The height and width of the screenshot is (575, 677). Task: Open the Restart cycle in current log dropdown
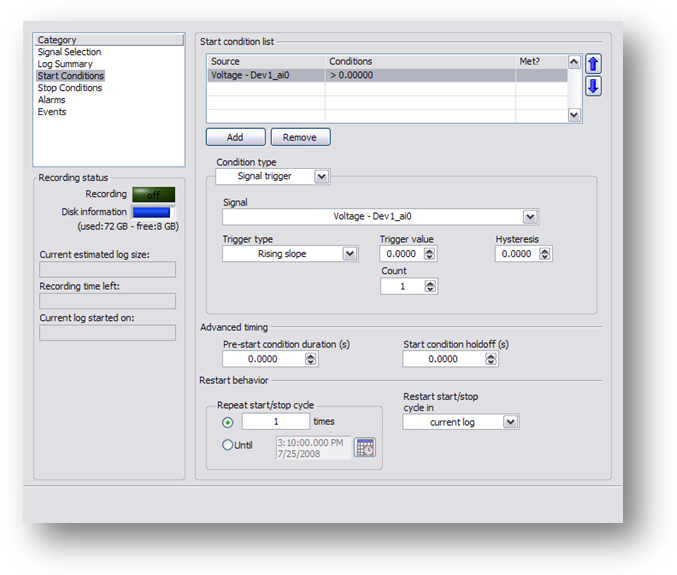(511, 422)
